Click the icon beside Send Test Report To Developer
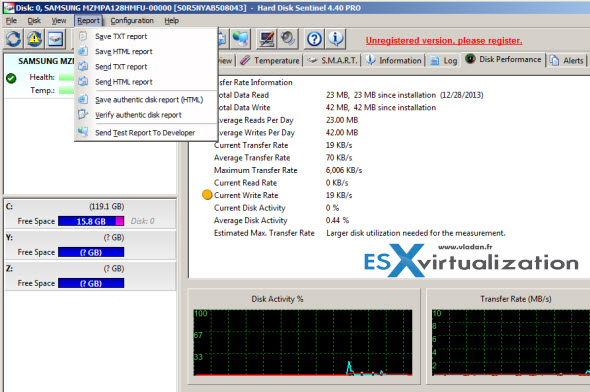Image resolution: width=590 pixels, height=392 pixels. 83,132
